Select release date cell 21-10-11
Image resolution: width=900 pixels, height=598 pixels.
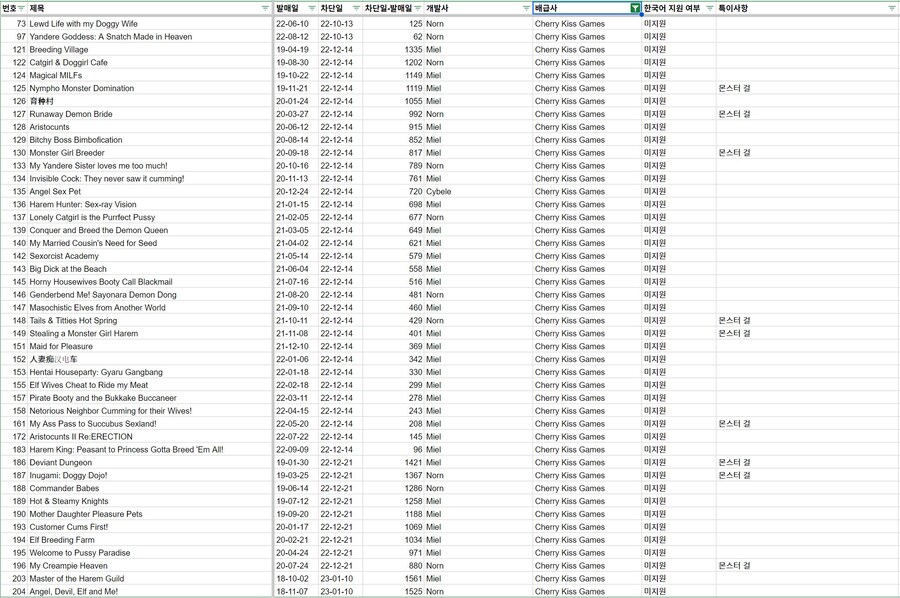coord(292,320)
